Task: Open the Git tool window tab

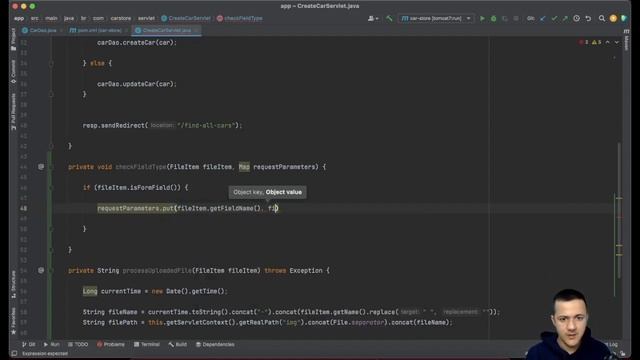Action: click(29, 344)
